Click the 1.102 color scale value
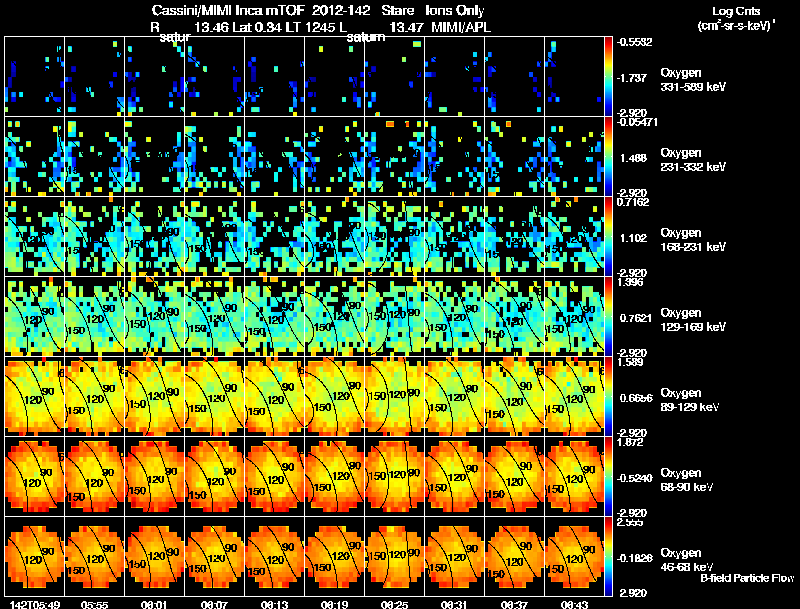This screenshot has height=609, width=800. 633,238
